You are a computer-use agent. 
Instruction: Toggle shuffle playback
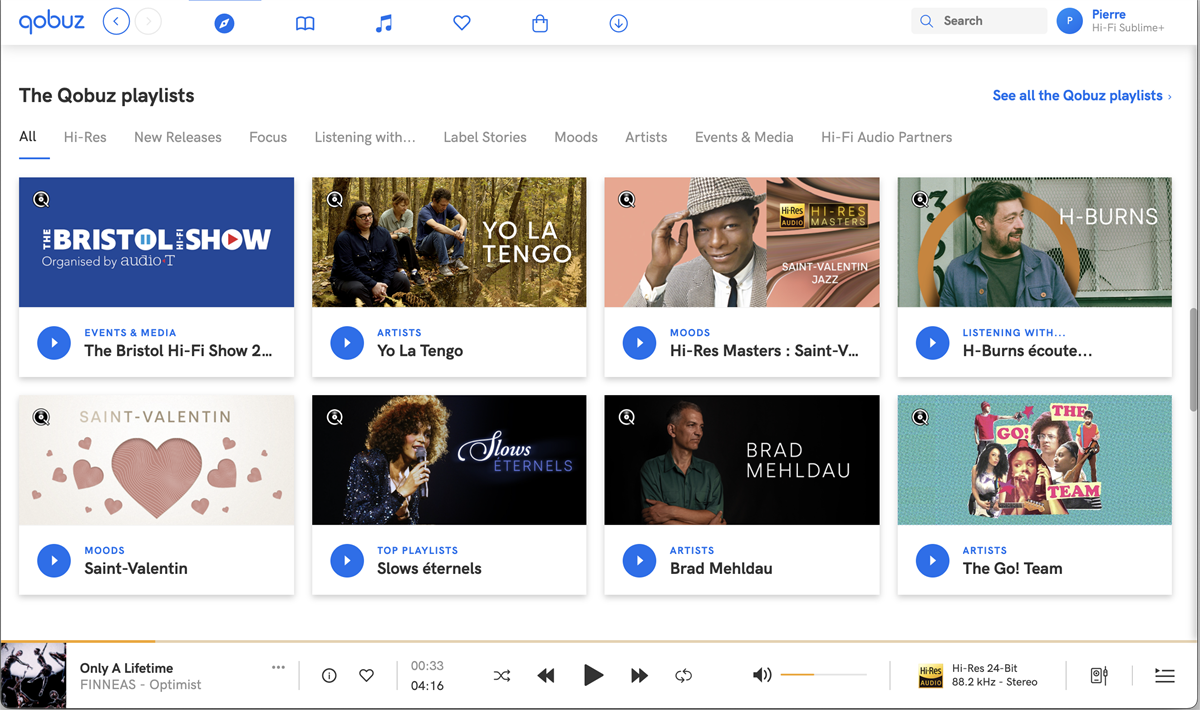(502, 676)
